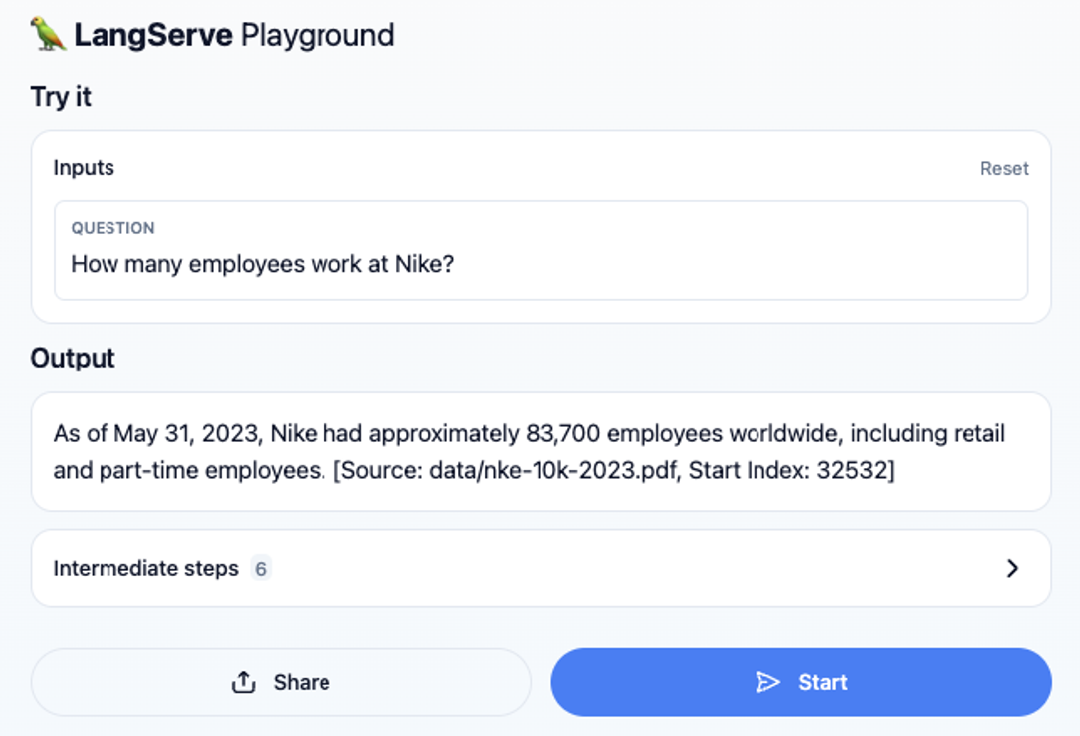Image resolution: width=1080 pixels, height=736 pixels.
Task: Click the share upload icon in Share button
Action: coord(242,681)
